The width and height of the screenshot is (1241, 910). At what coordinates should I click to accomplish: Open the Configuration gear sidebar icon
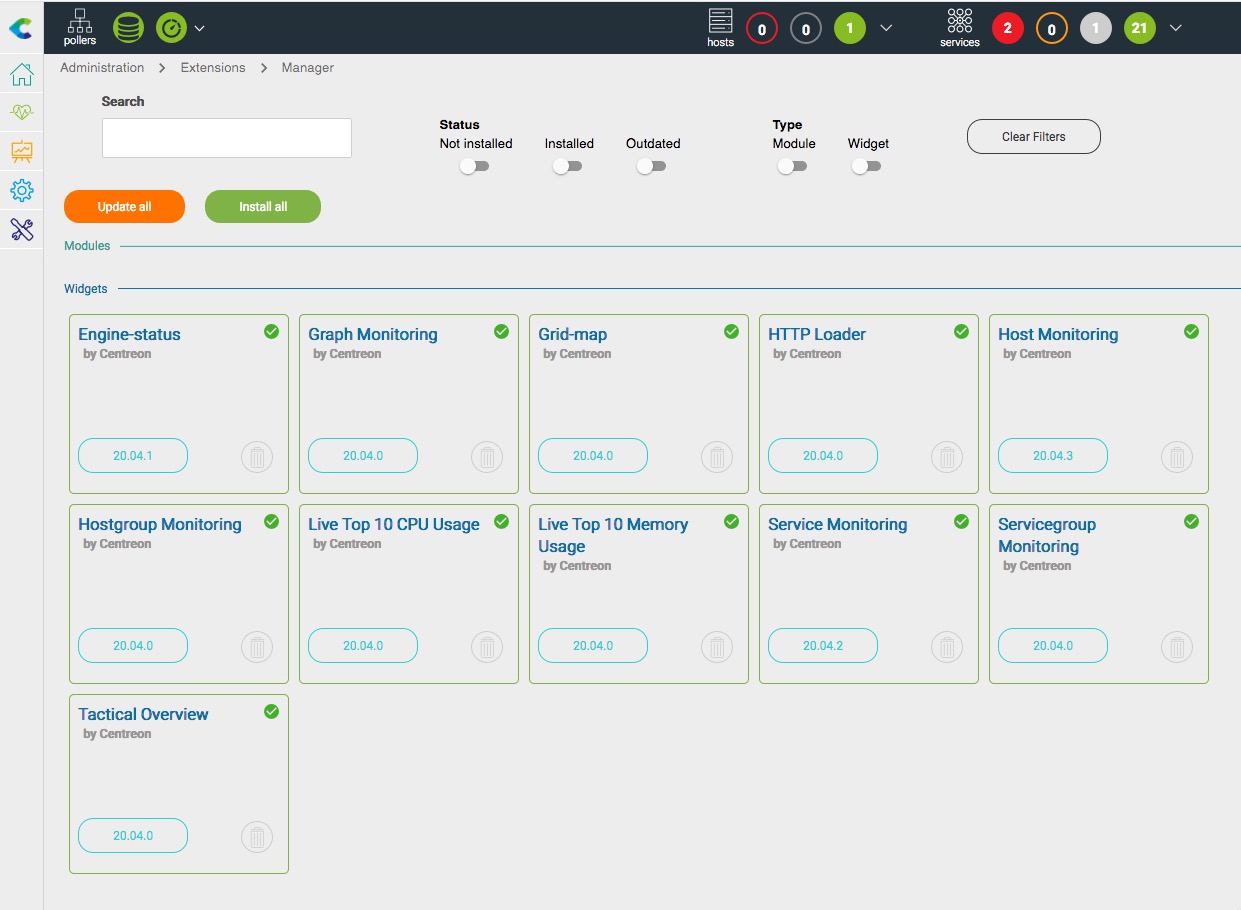pyautogui.click(x=22, y=190)
